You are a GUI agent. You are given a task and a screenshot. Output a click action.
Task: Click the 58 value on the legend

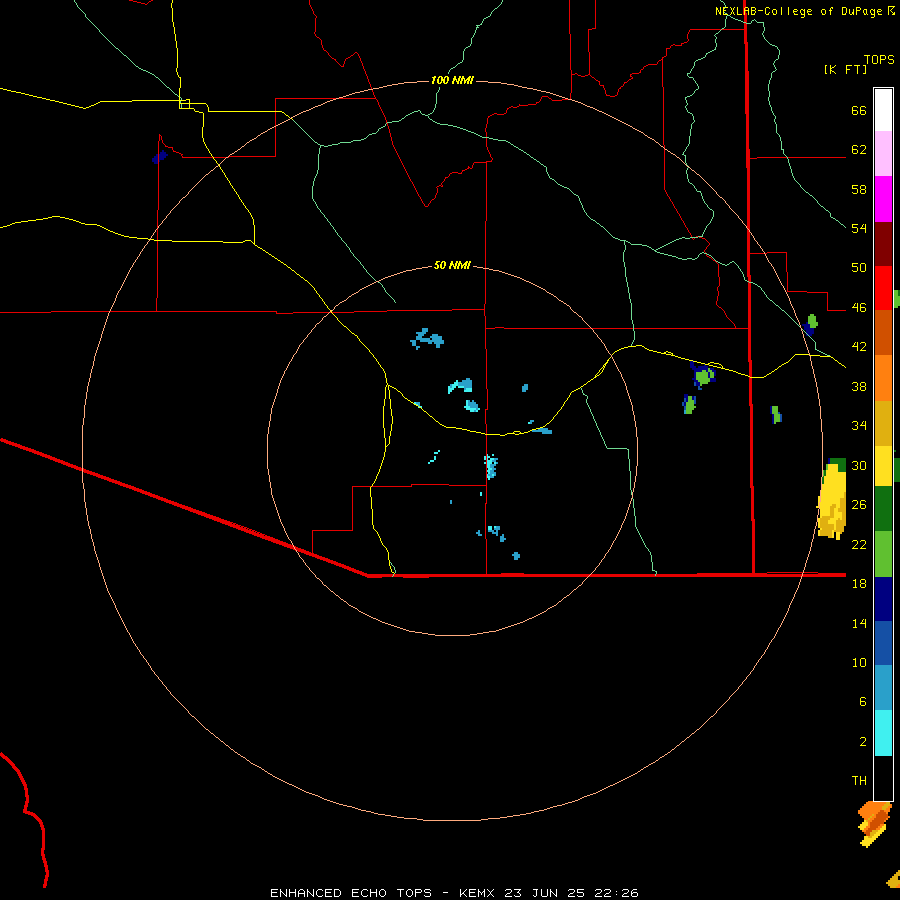(x=859, y=189)
